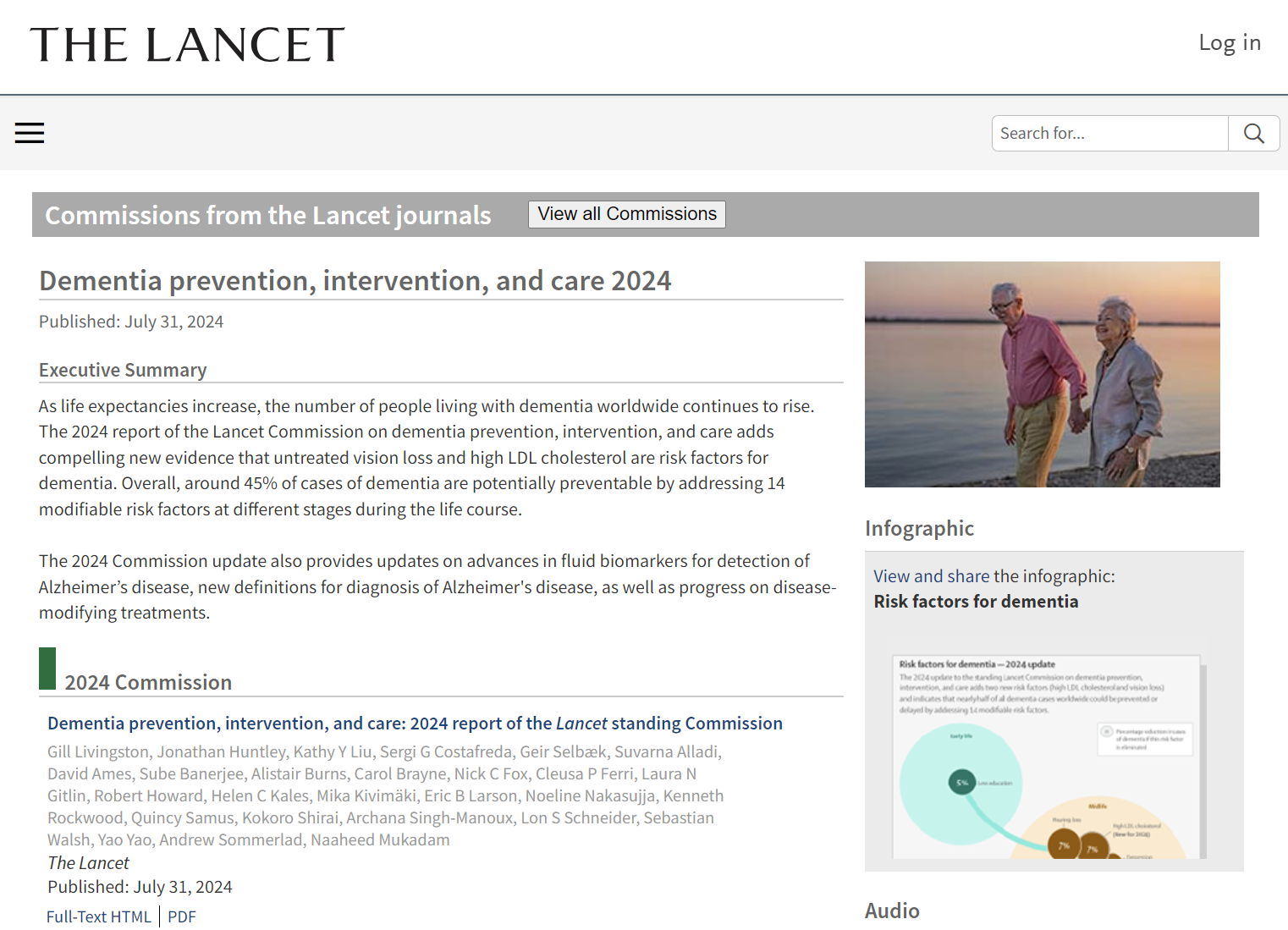Click the 2024 Commission section heading
The width and height of the screenshot is (1288, 930).
point(148,682)
